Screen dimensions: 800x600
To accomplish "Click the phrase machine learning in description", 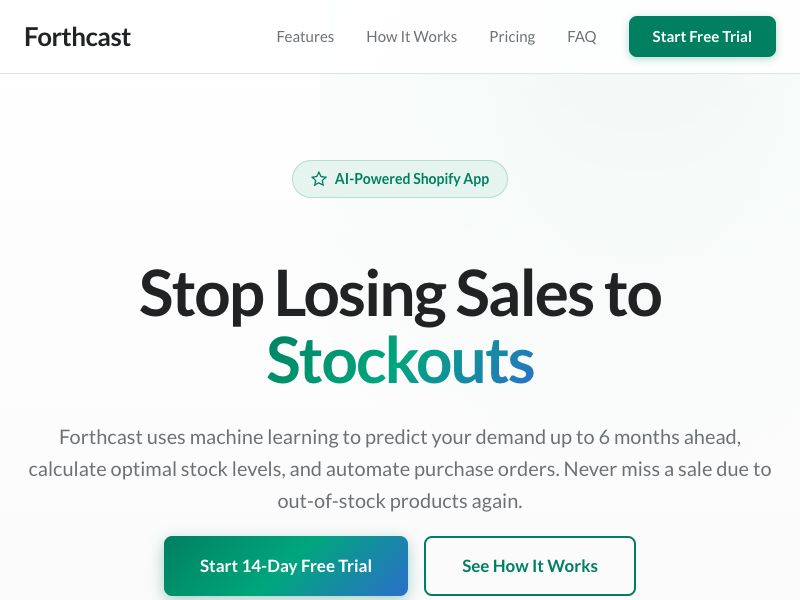I will coord(302,437).
